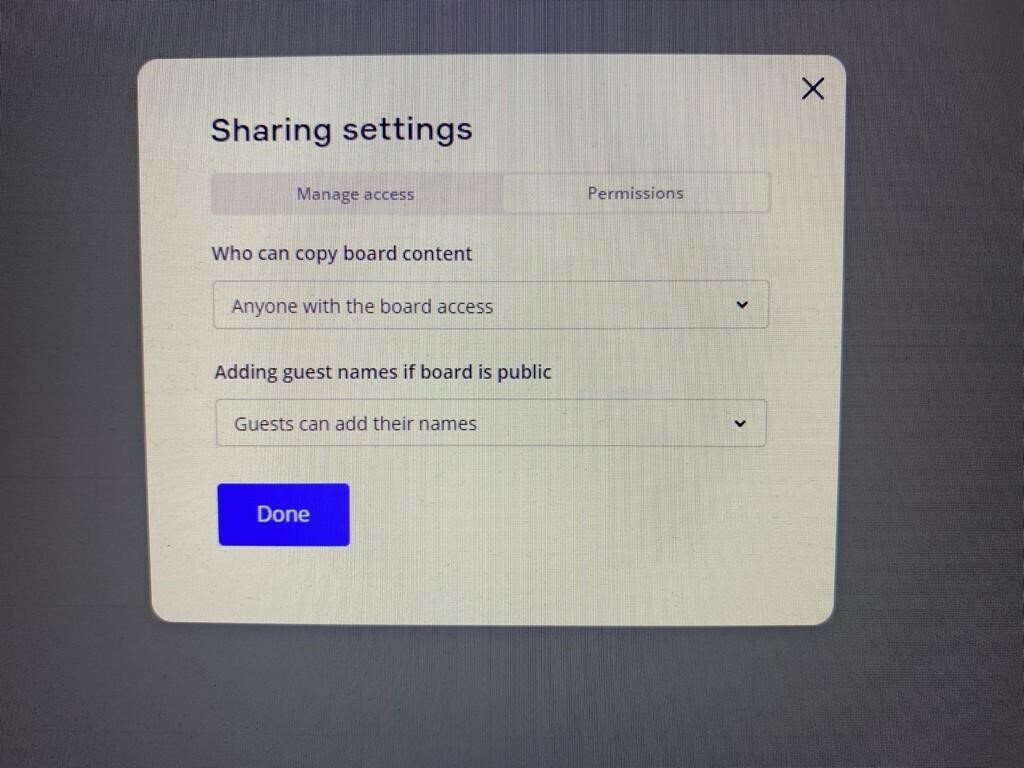The height and width of the screenshot is (768, 1024).
Task: Click the 'Adding guest names if board is public' label
Action: pos(383,372)
